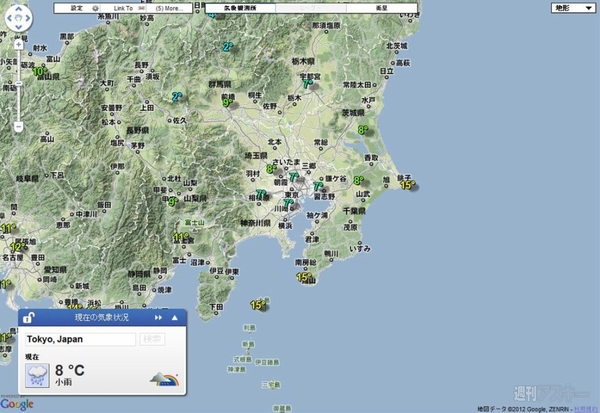Click the 静岡県 prefecture label

(x=139, y=274)
